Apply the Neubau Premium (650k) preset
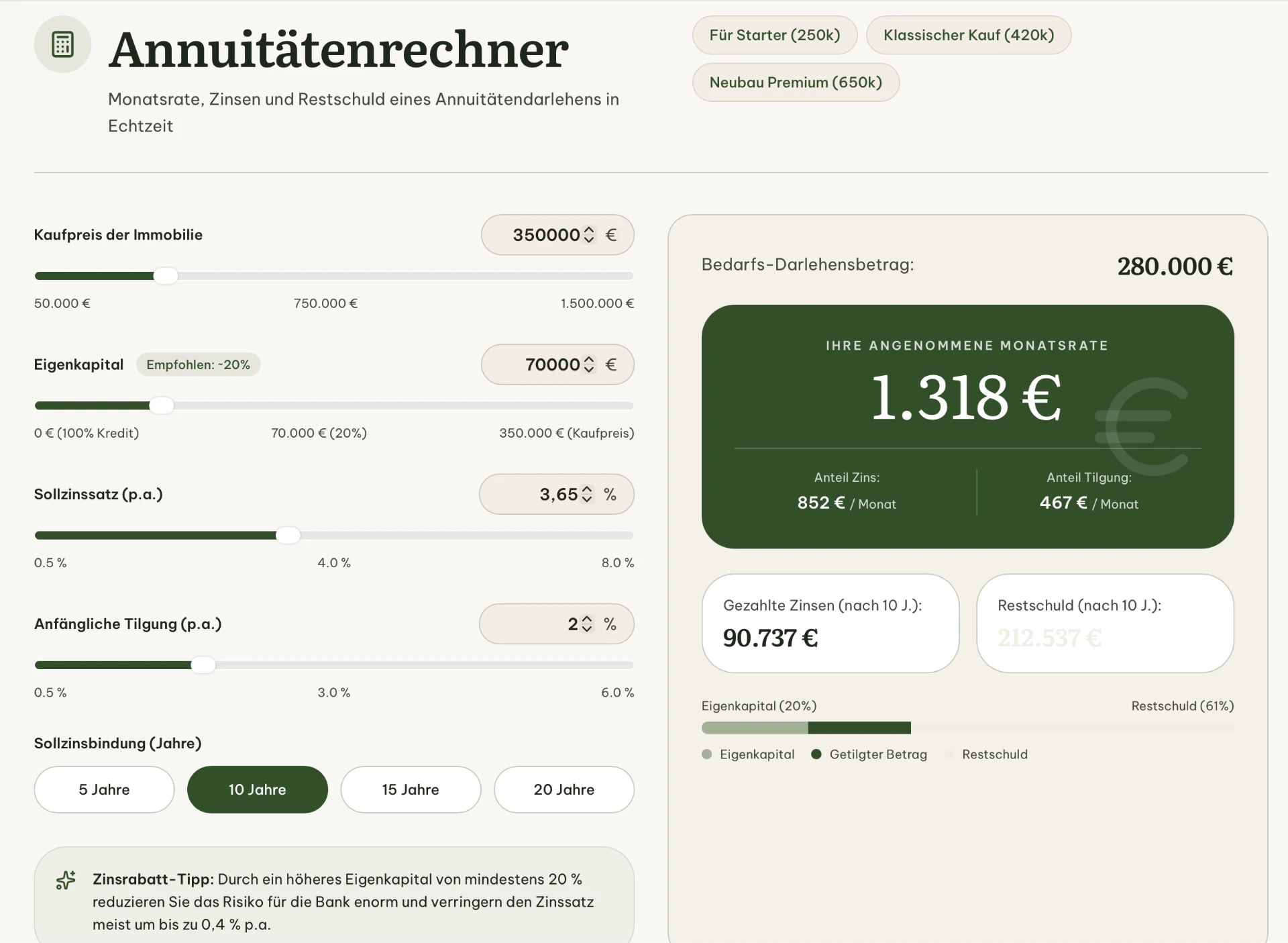 [796, 83]
